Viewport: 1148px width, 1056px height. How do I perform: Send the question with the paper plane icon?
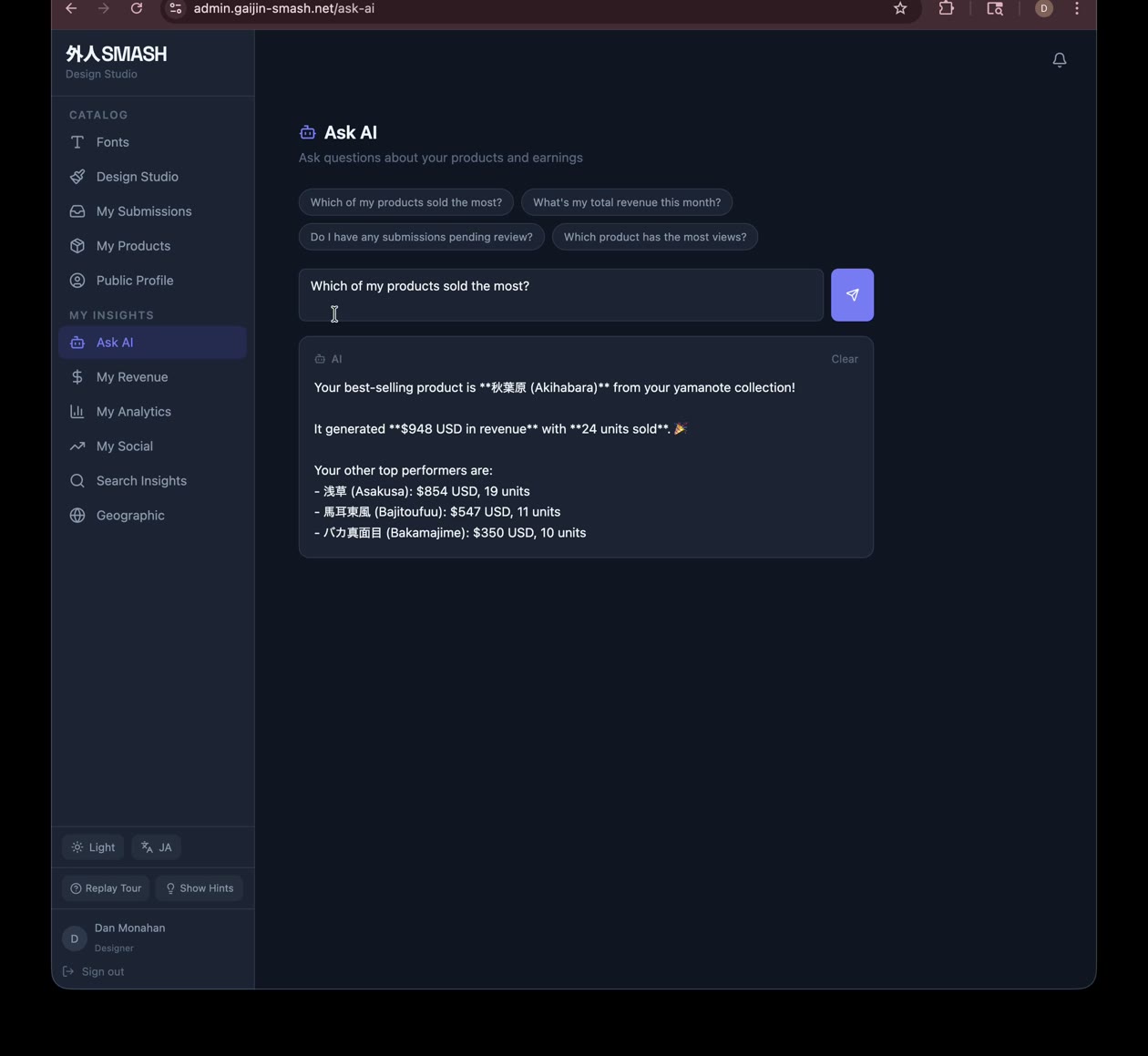(x=852, y=294)
